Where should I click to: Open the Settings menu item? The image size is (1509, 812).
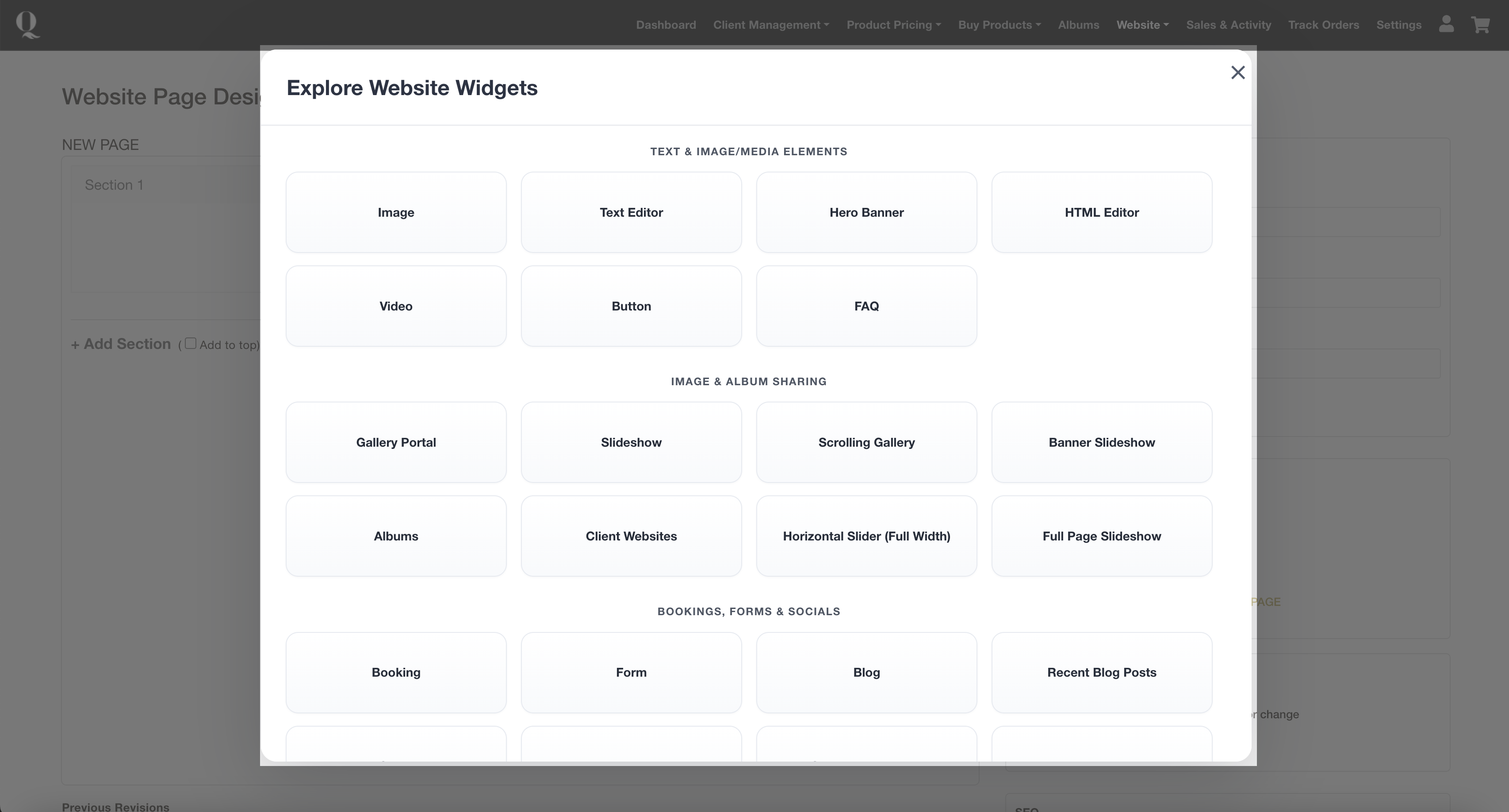pos(1398,25)
